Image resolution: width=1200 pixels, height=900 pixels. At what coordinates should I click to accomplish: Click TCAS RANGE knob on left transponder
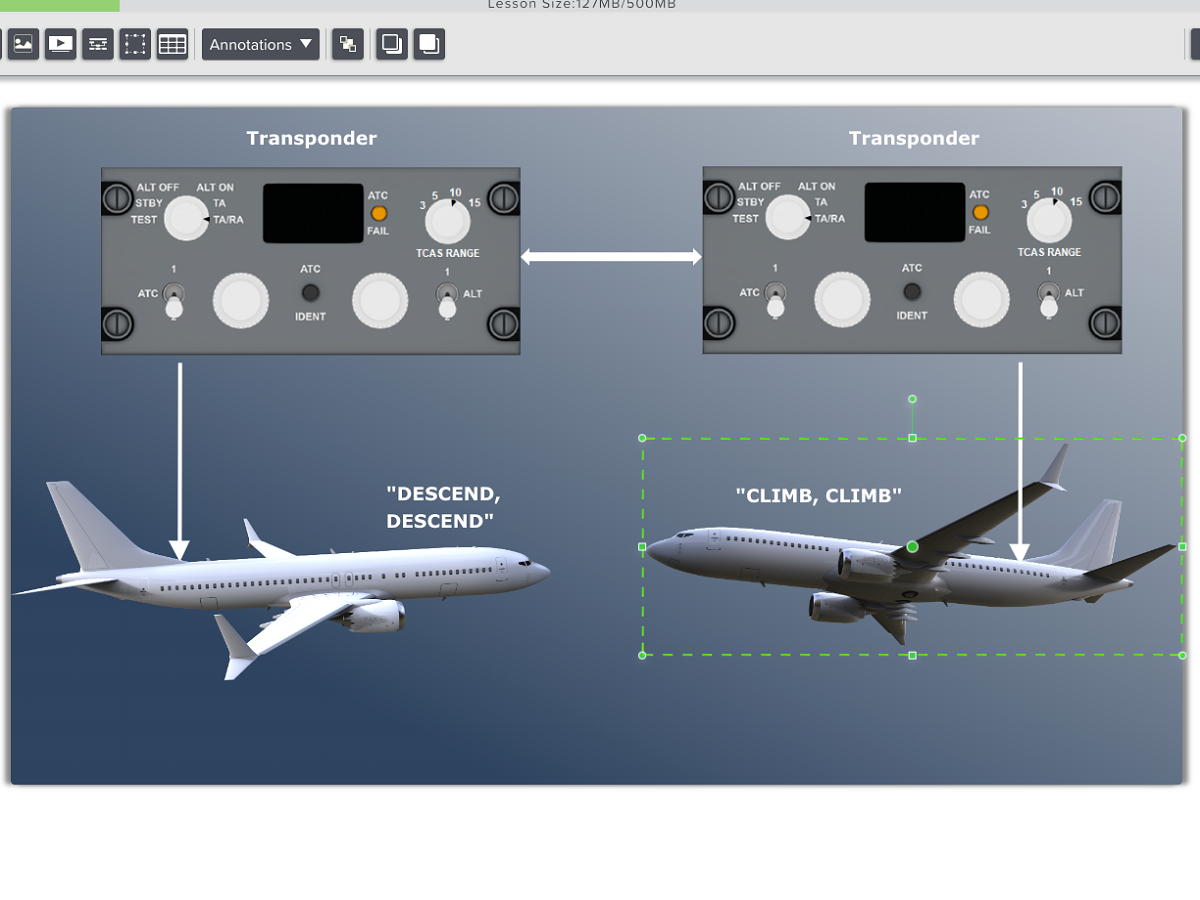click(x=447, y=220)
